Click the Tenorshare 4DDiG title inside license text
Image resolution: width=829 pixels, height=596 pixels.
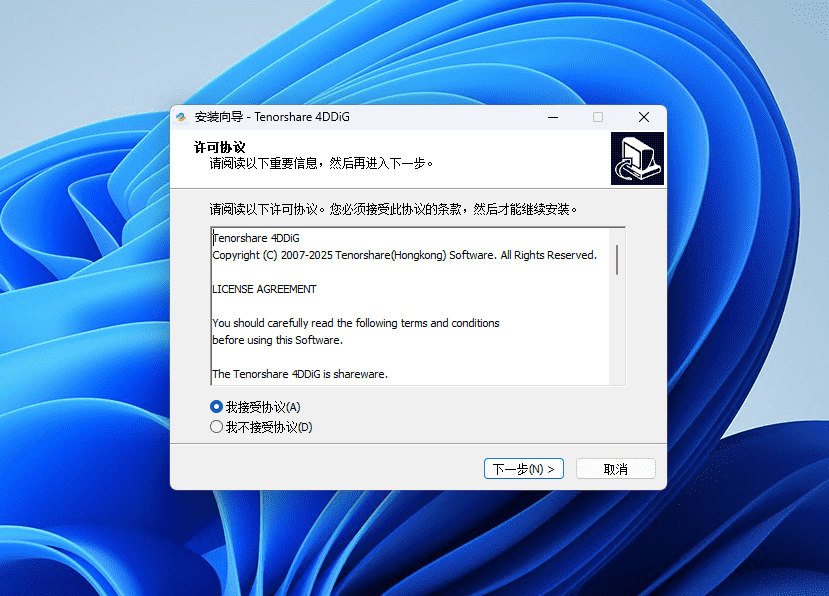[255, 238]
